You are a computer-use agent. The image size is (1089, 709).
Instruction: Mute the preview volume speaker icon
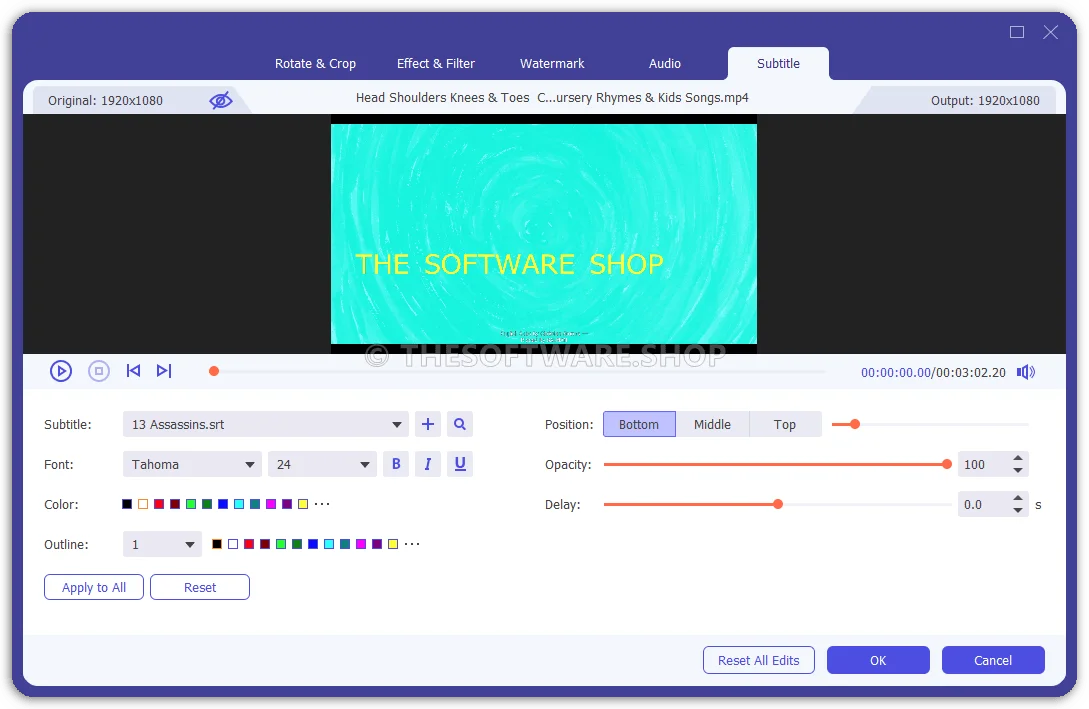(1026, 372)
